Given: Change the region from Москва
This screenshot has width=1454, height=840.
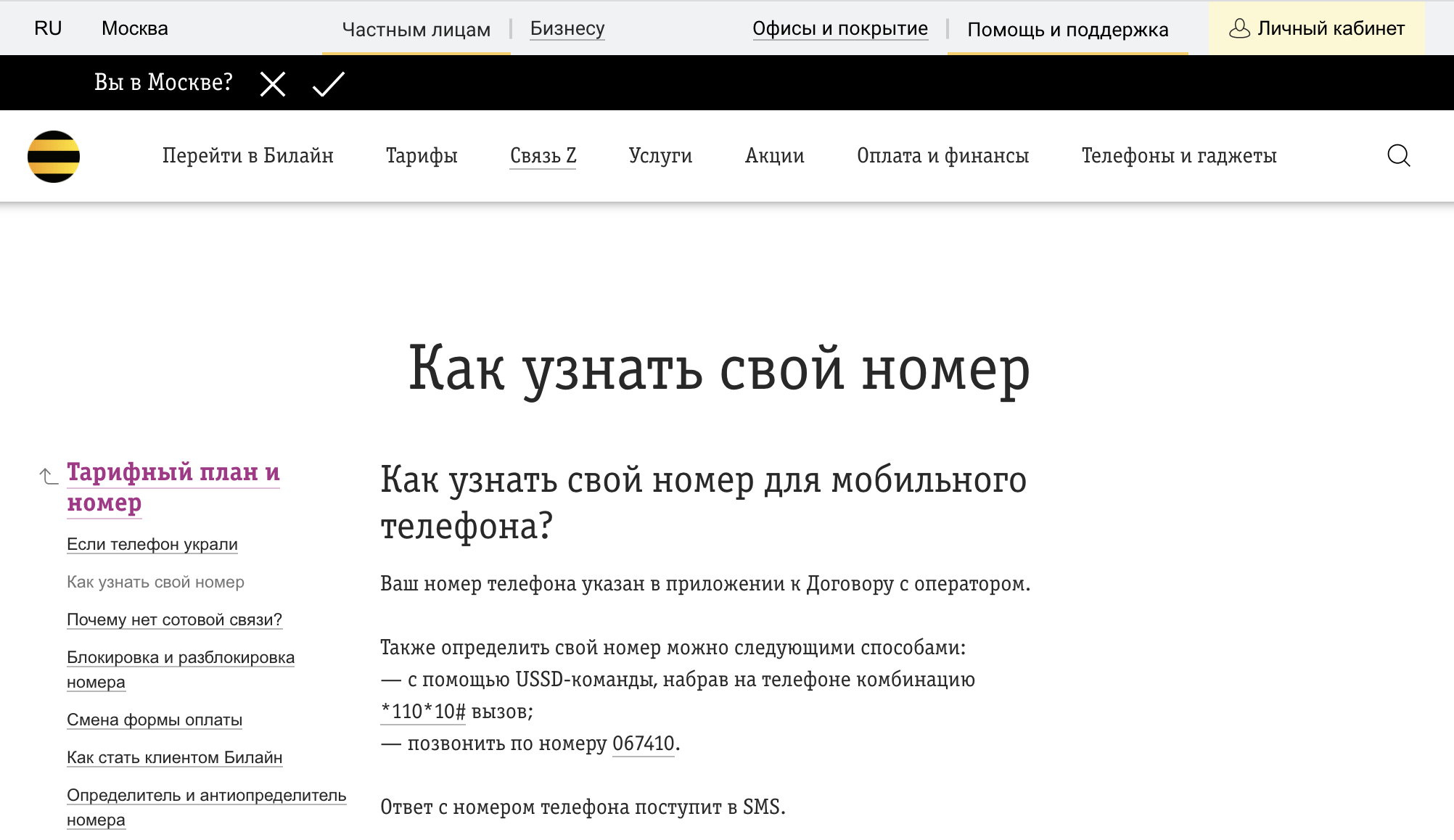Looking at the screenshot, I should [134, 28].
